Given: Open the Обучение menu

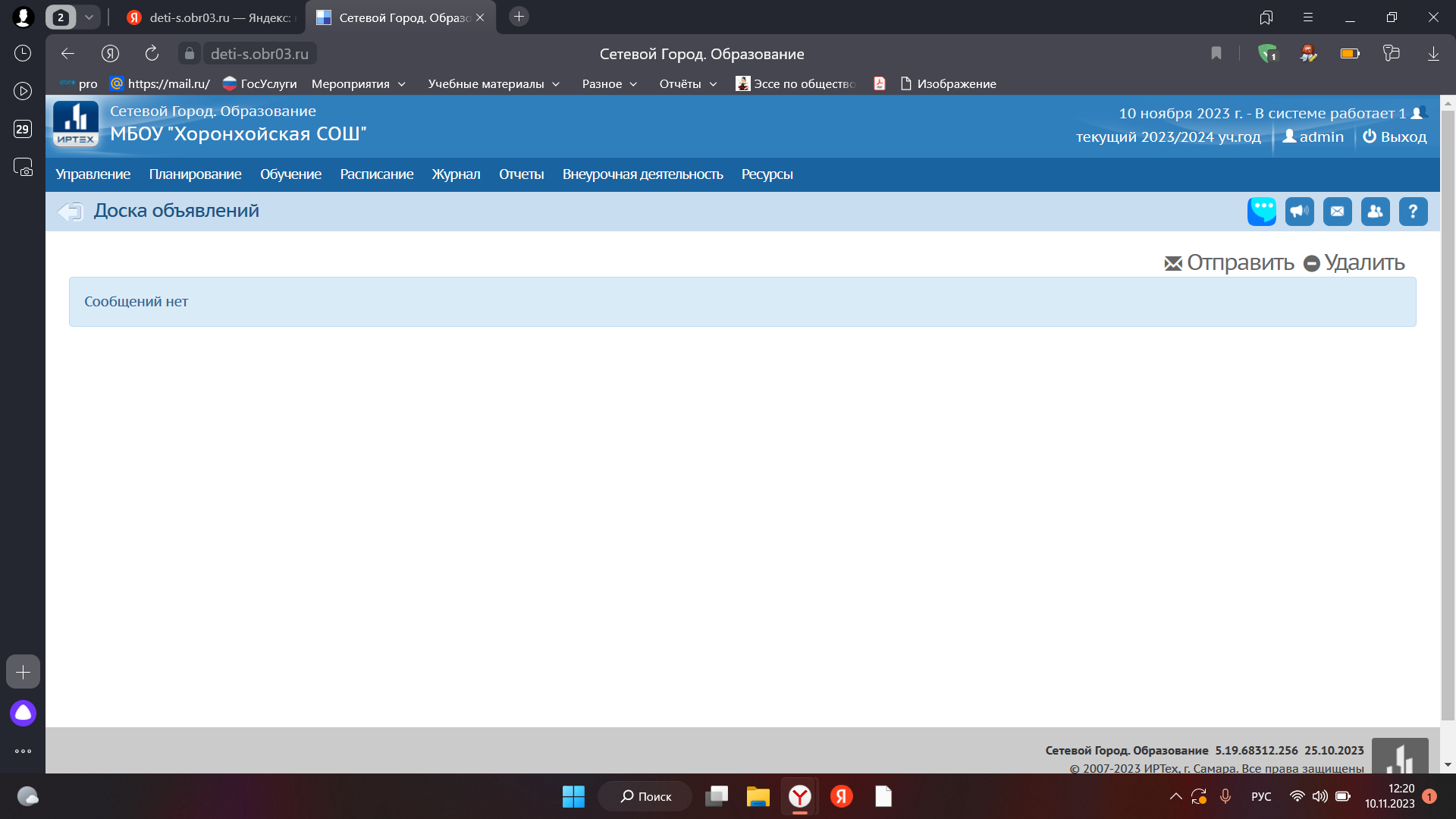Looking at the screenshot, I should 290,174.
